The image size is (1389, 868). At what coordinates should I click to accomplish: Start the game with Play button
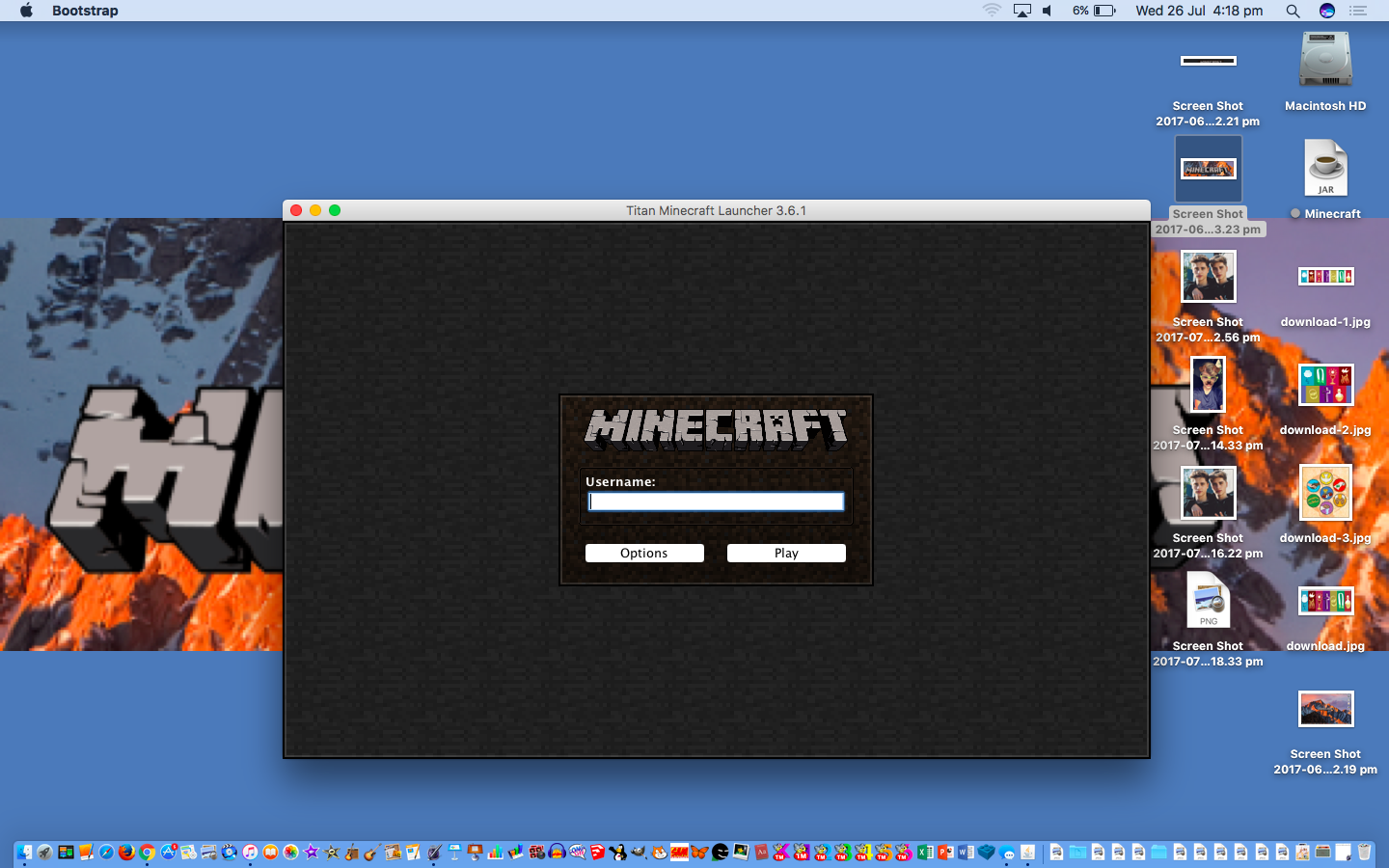click(x=786, y=553)
